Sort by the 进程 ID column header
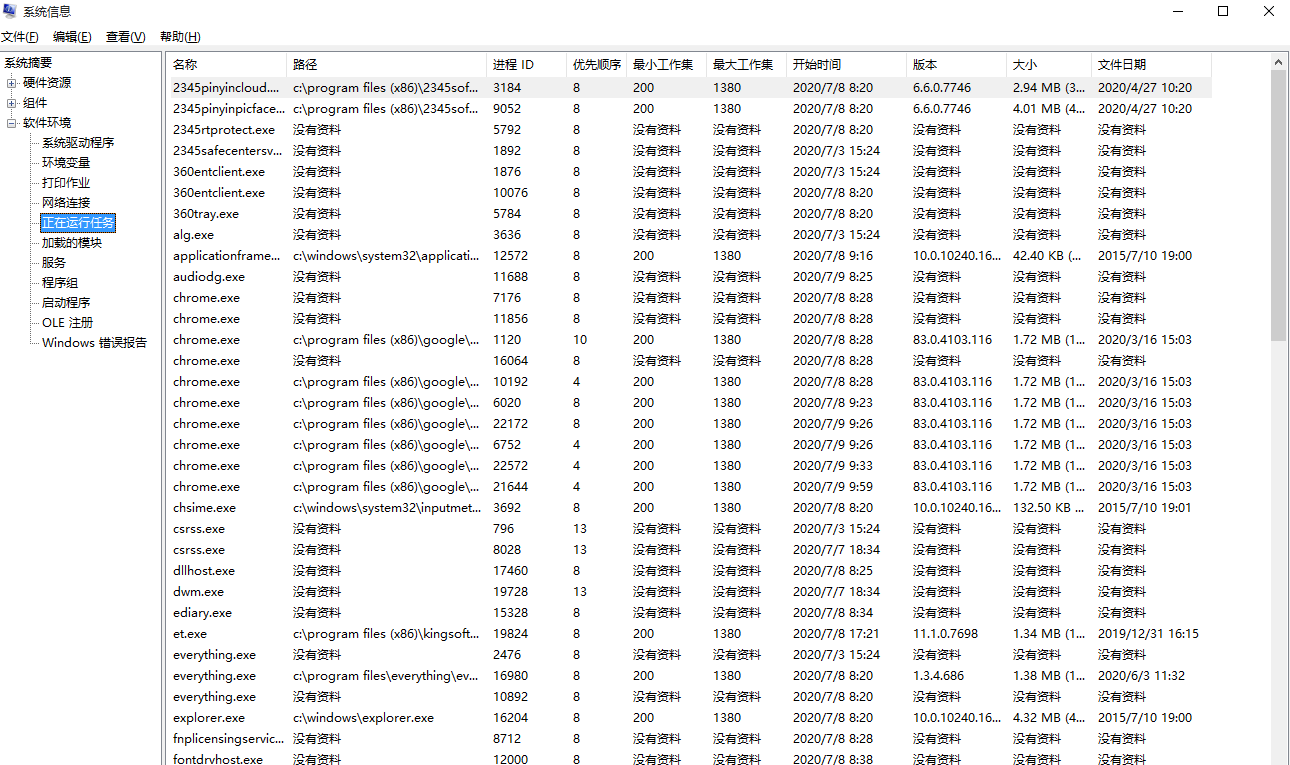 coord(526,64)
